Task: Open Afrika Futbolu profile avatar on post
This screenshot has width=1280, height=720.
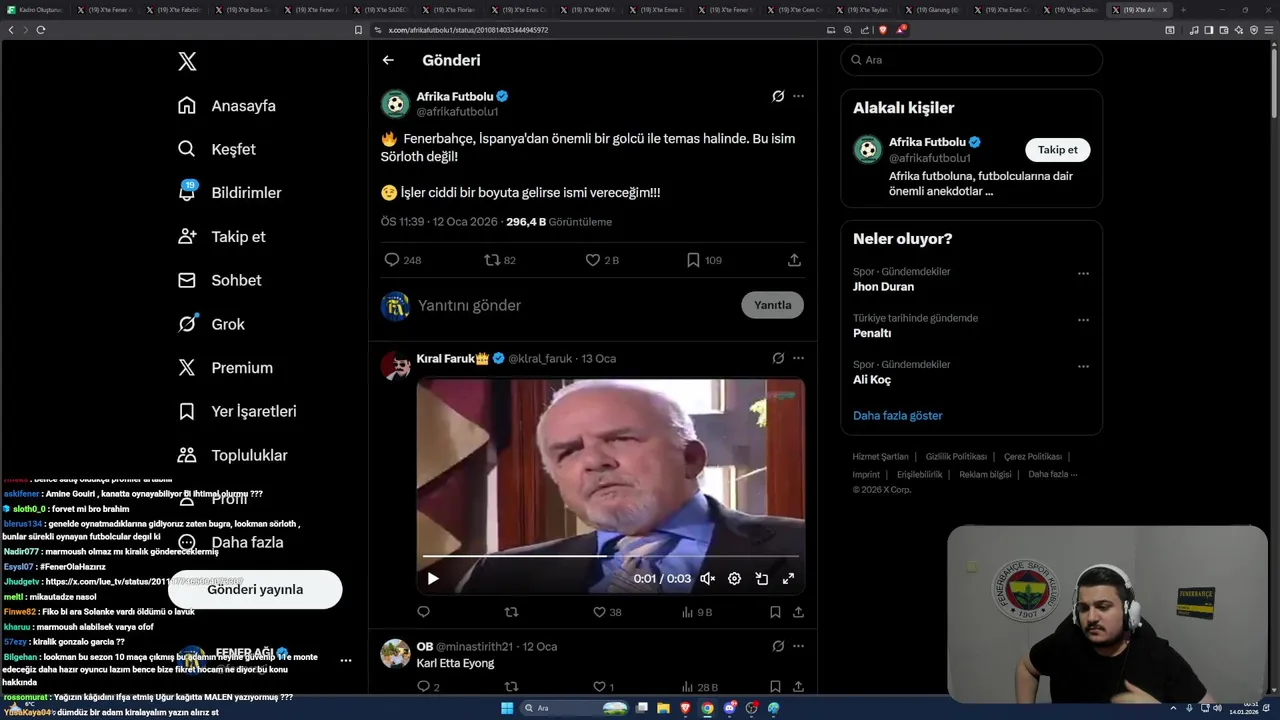Action: [395, 104]
